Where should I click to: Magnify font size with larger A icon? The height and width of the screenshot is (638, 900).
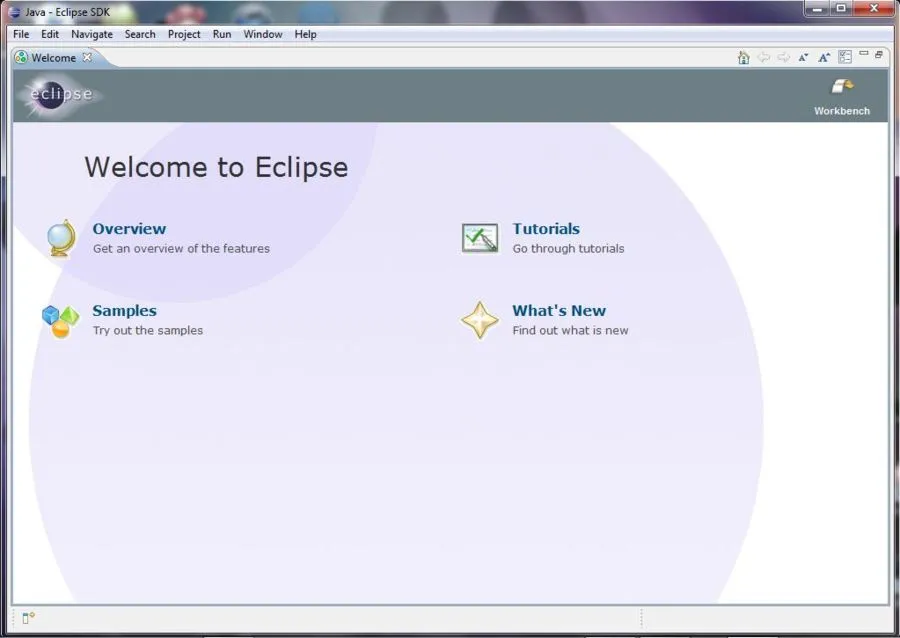tap(824, 57)
